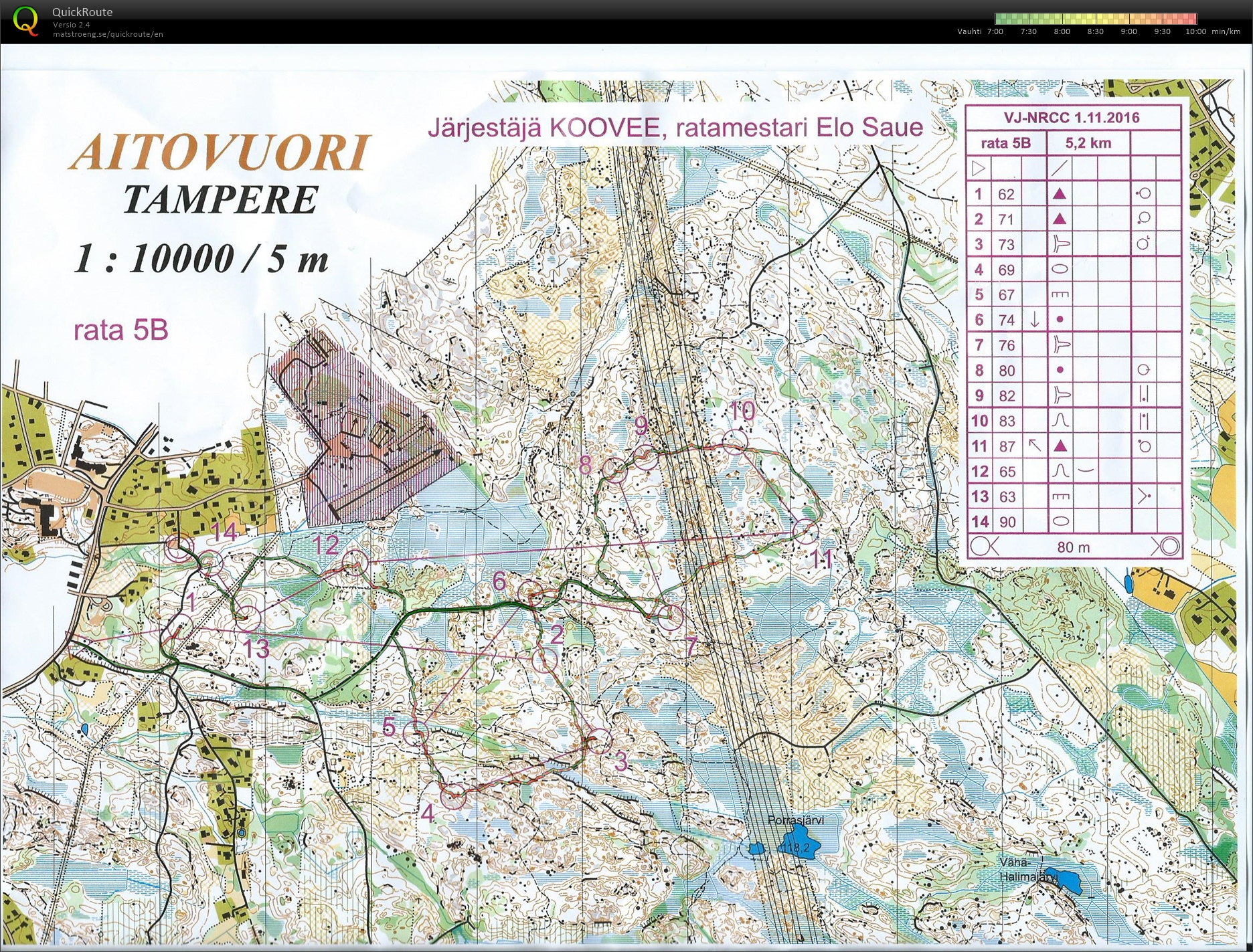
Task: Select control circle 5 on the map
Action: pos(415,733)
